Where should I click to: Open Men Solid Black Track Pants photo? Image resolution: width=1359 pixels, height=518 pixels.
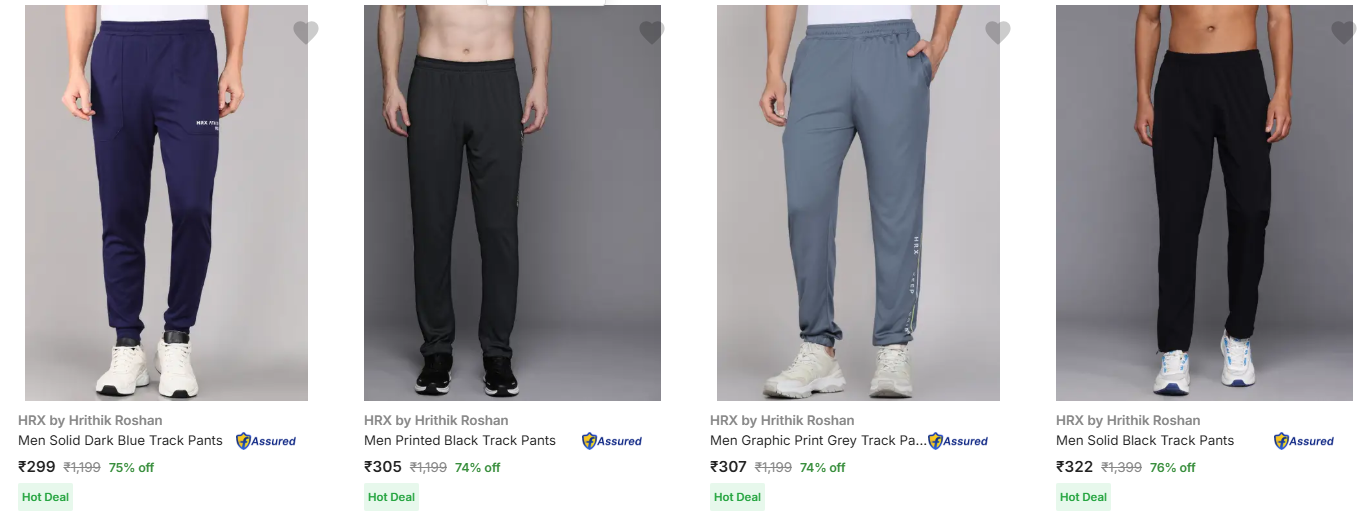[x=1204, y=202]
